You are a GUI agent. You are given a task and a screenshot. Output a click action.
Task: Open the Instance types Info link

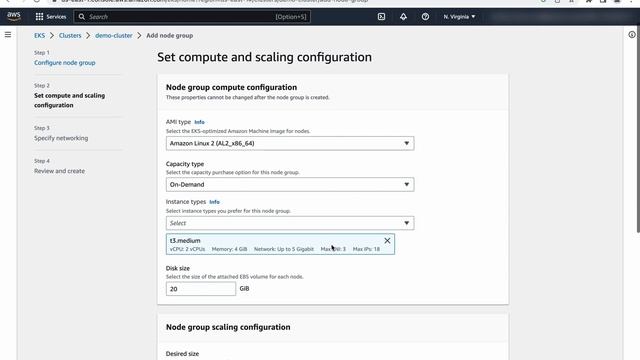pyautogui.click(x=214, y=202)
